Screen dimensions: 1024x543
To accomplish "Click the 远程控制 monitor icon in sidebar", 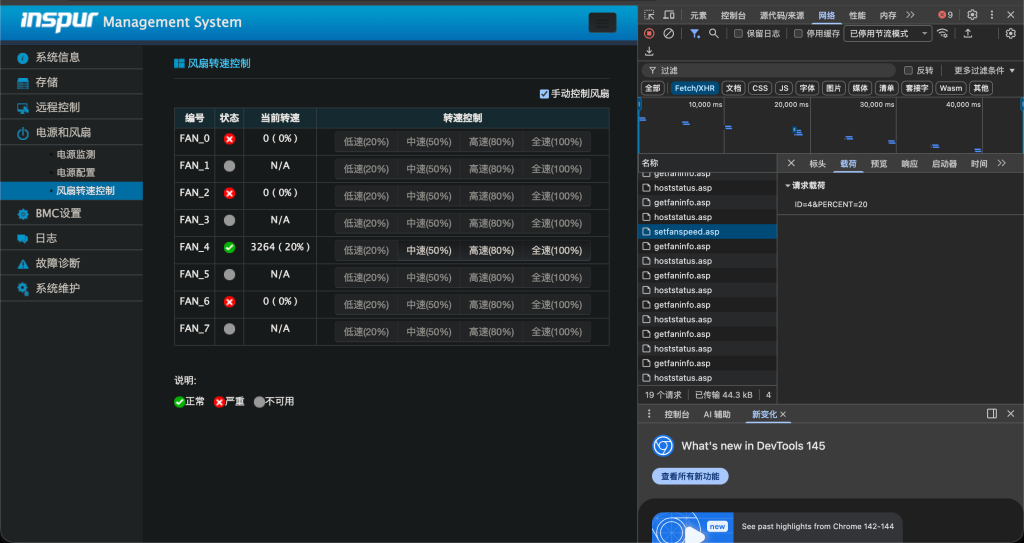I will tap(23, 108).
